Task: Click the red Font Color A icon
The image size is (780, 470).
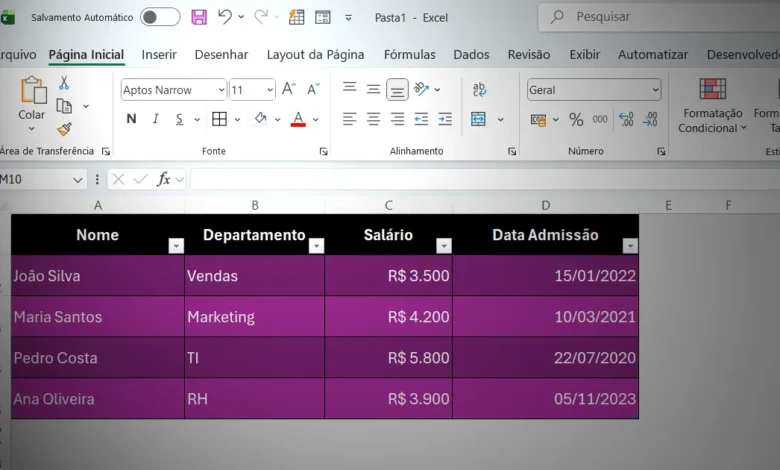Action: pos(298,119)
